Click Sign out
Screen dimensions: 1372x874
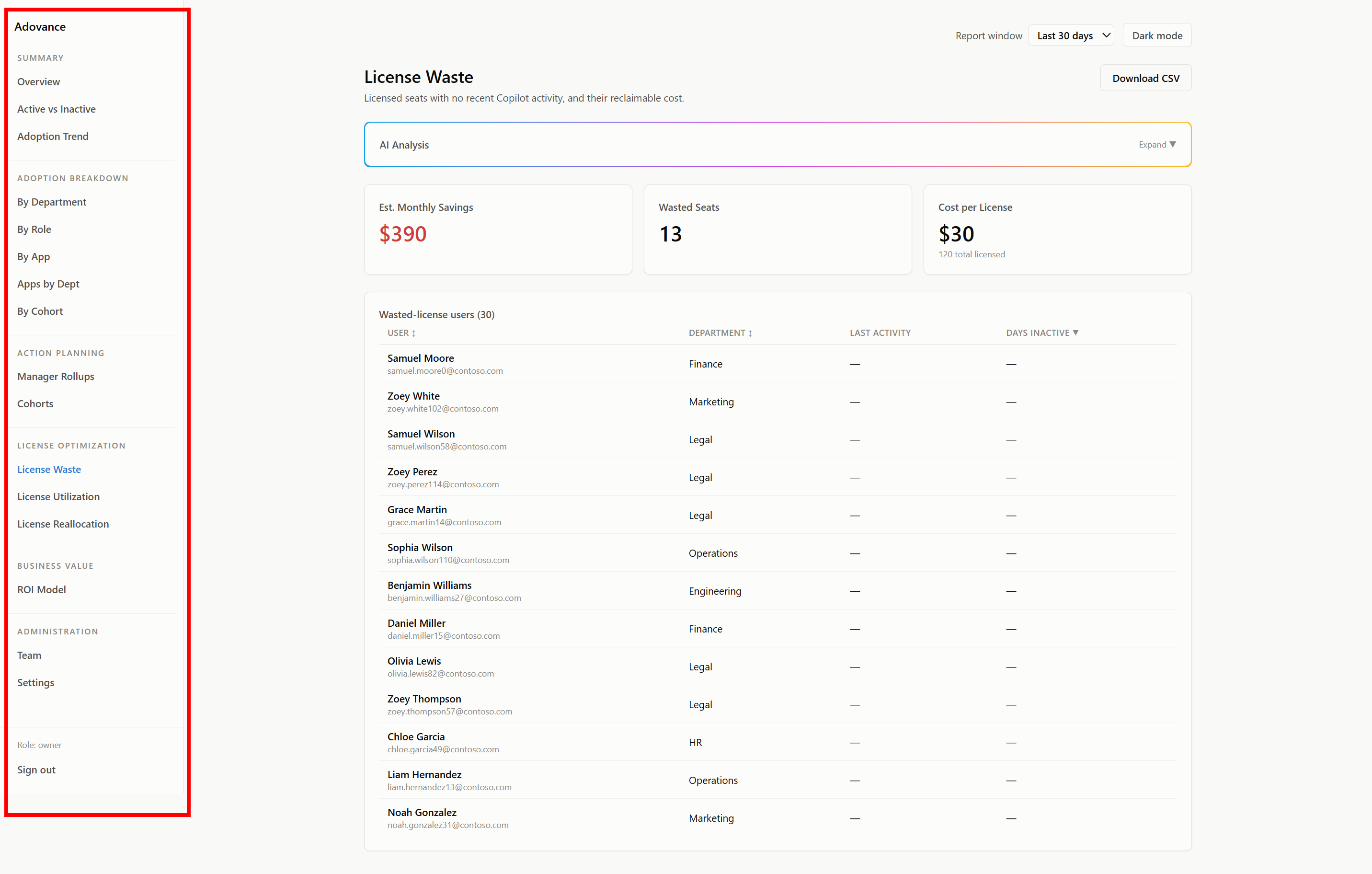[36, 770]
